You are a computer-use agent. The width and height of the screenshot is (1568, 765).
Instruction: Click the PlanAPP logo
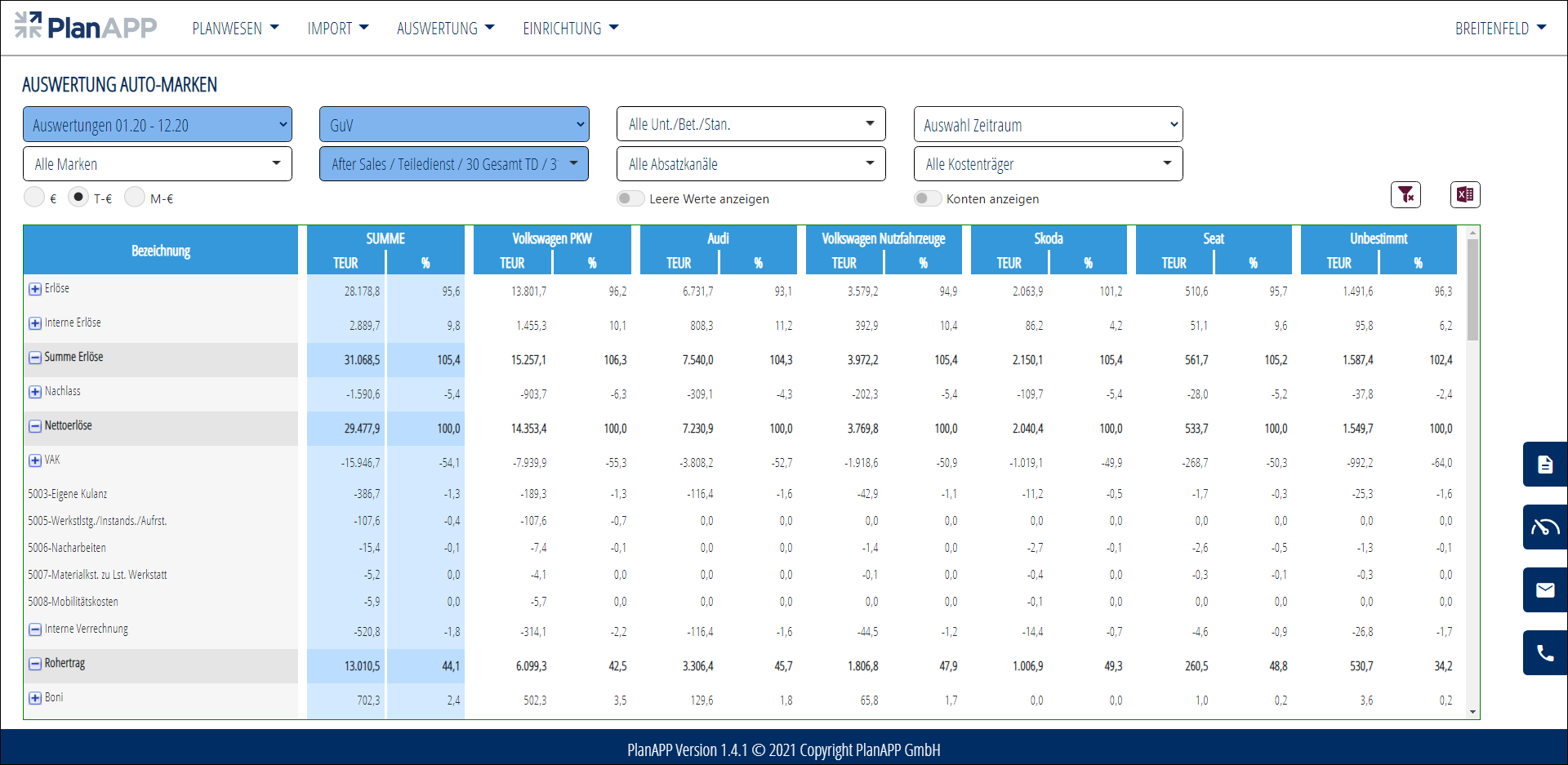(x=87, y=27)
